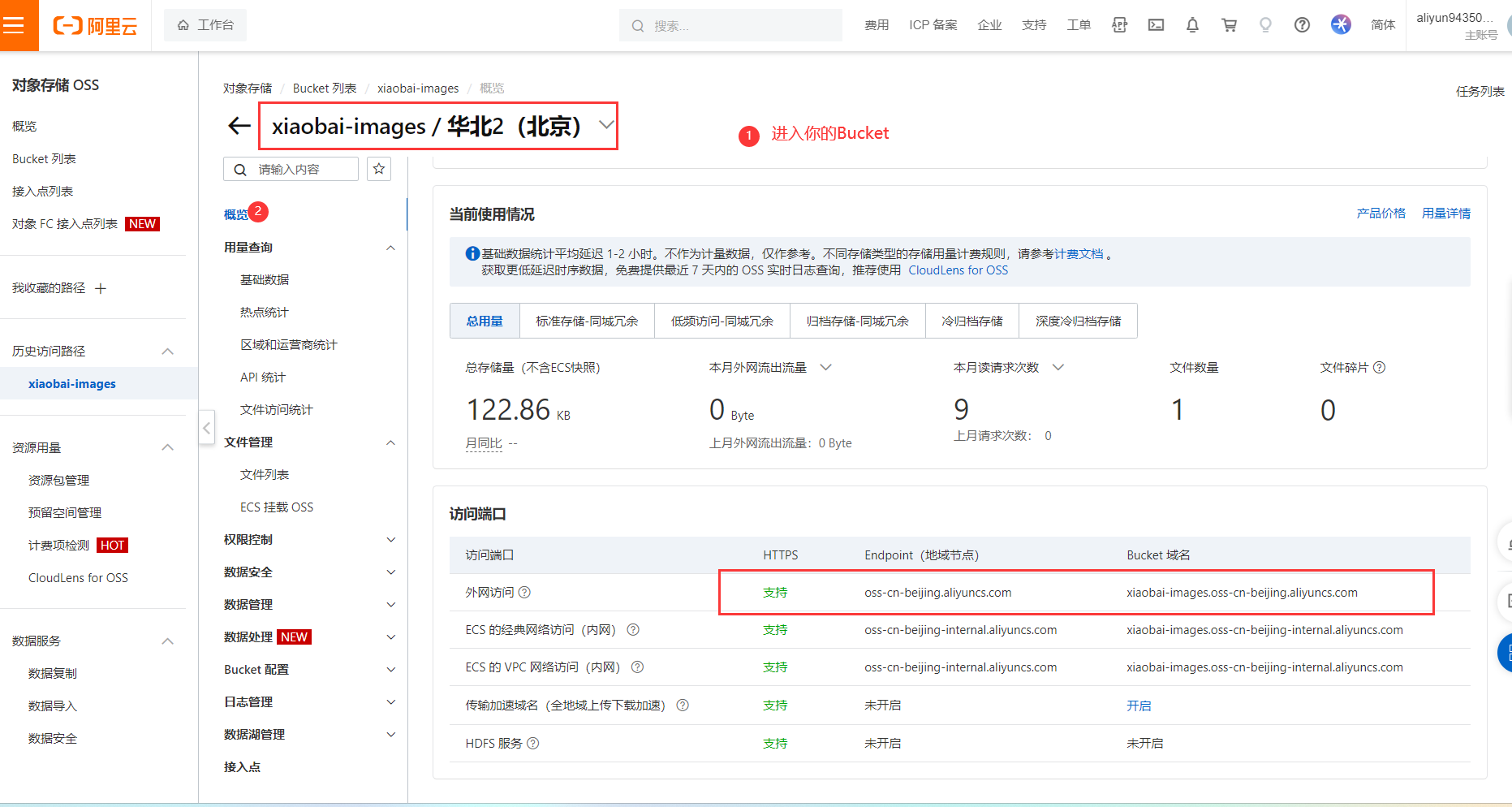The height and width of the screenshot is (807, 1512).
Task: Open Bucket 列表 in left sidebar
Action: pos(44,159)
